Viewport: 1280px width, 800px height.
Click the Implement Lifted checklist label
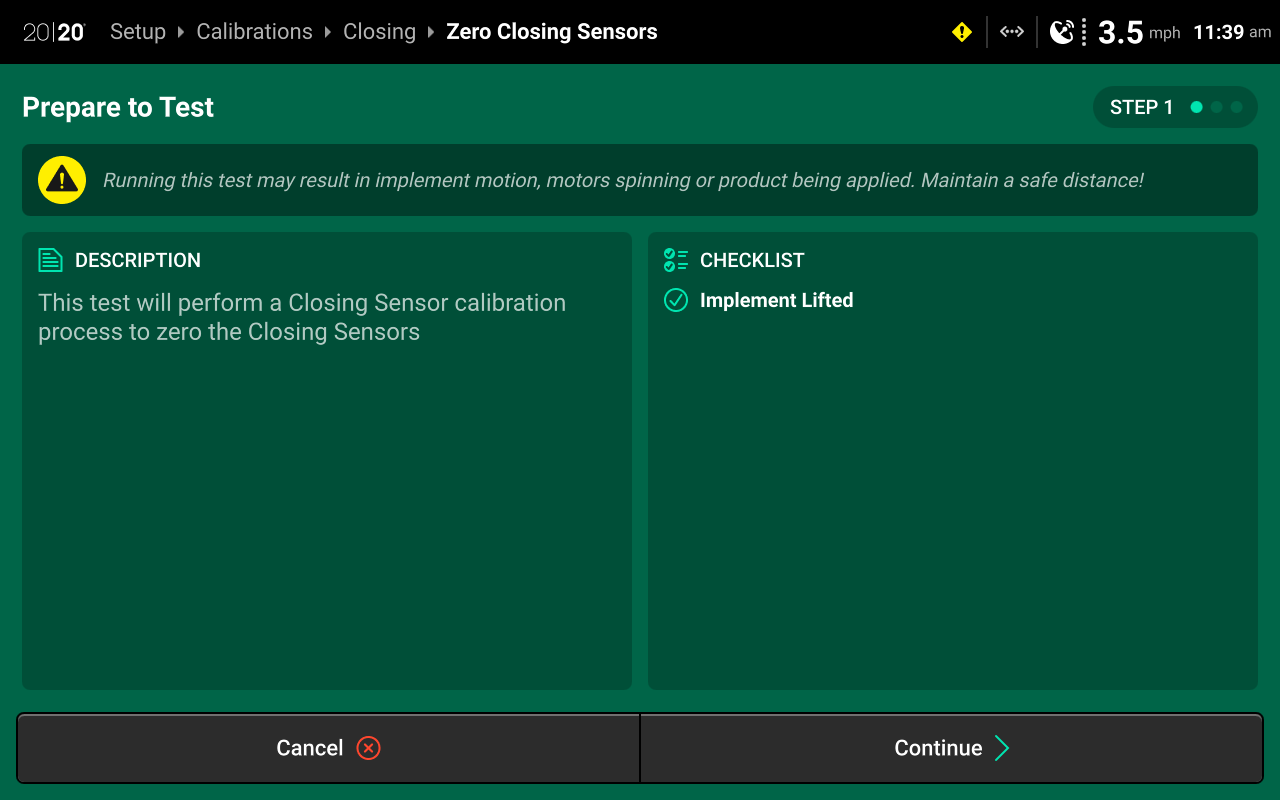(x=776, y=300)
